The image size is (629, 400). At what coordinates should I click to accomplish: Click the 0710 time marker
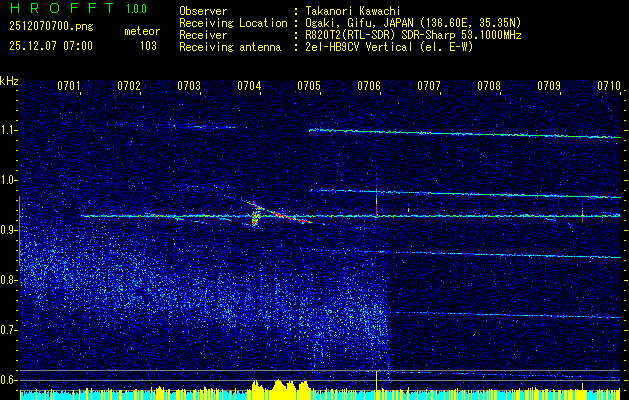tap(609, 85)
